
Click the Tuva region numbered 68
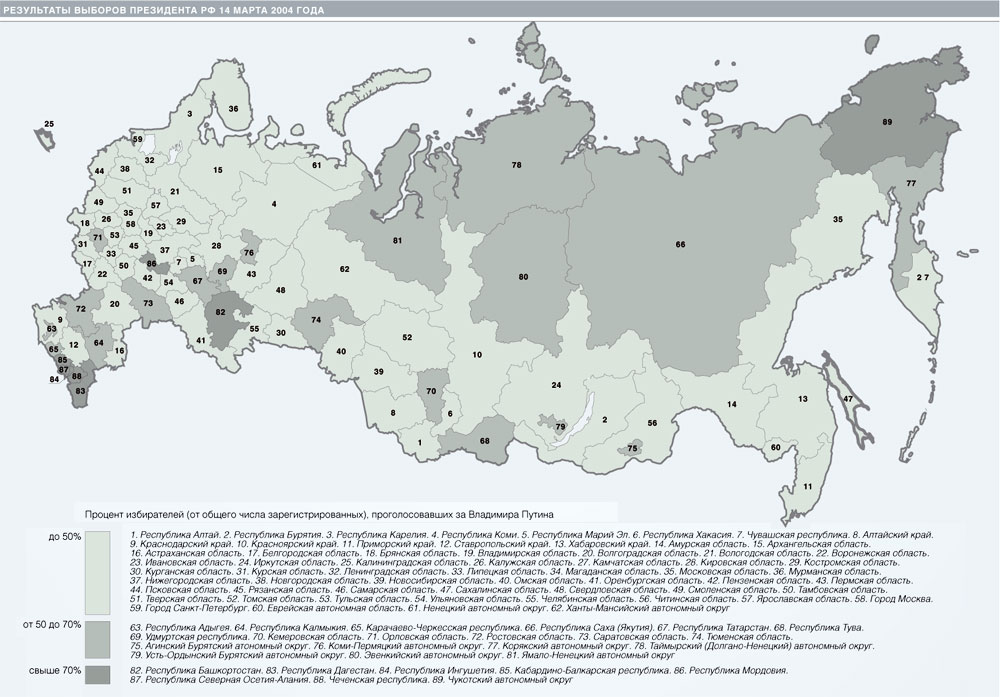coord(484,441)
